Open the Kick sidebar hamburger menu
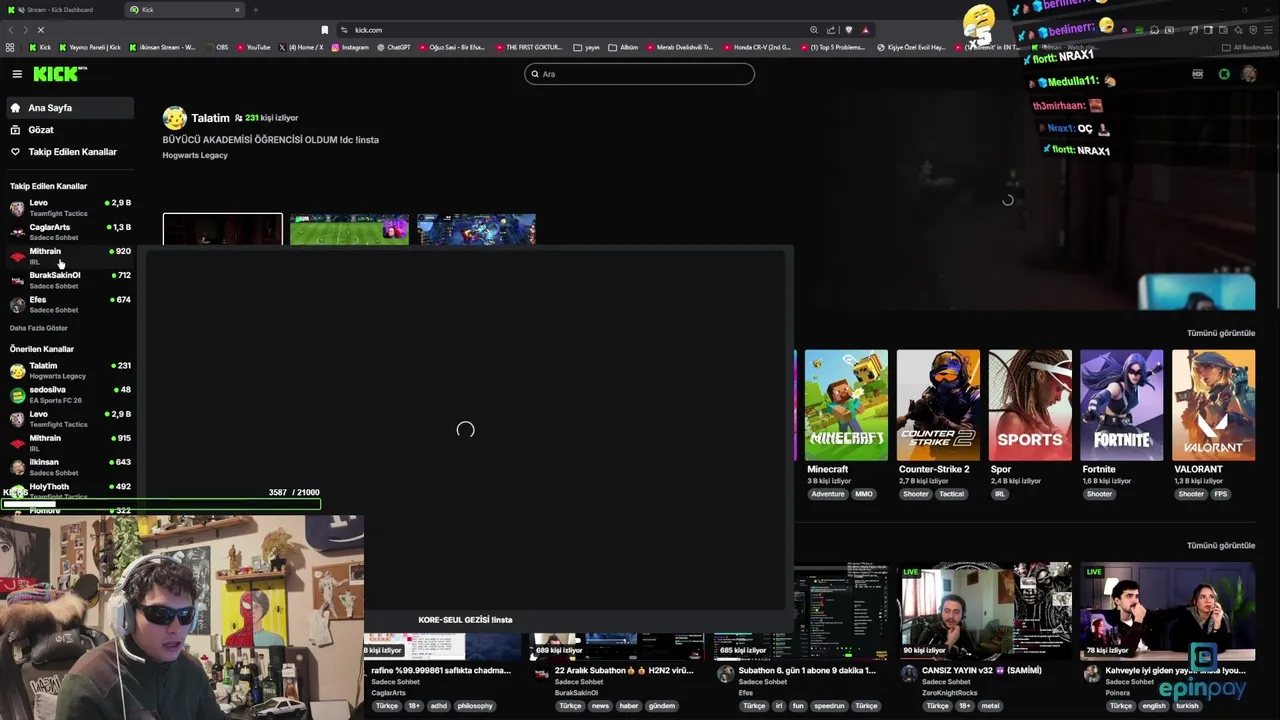This screenshot has width=1280, height=720. tap(17, 74)
